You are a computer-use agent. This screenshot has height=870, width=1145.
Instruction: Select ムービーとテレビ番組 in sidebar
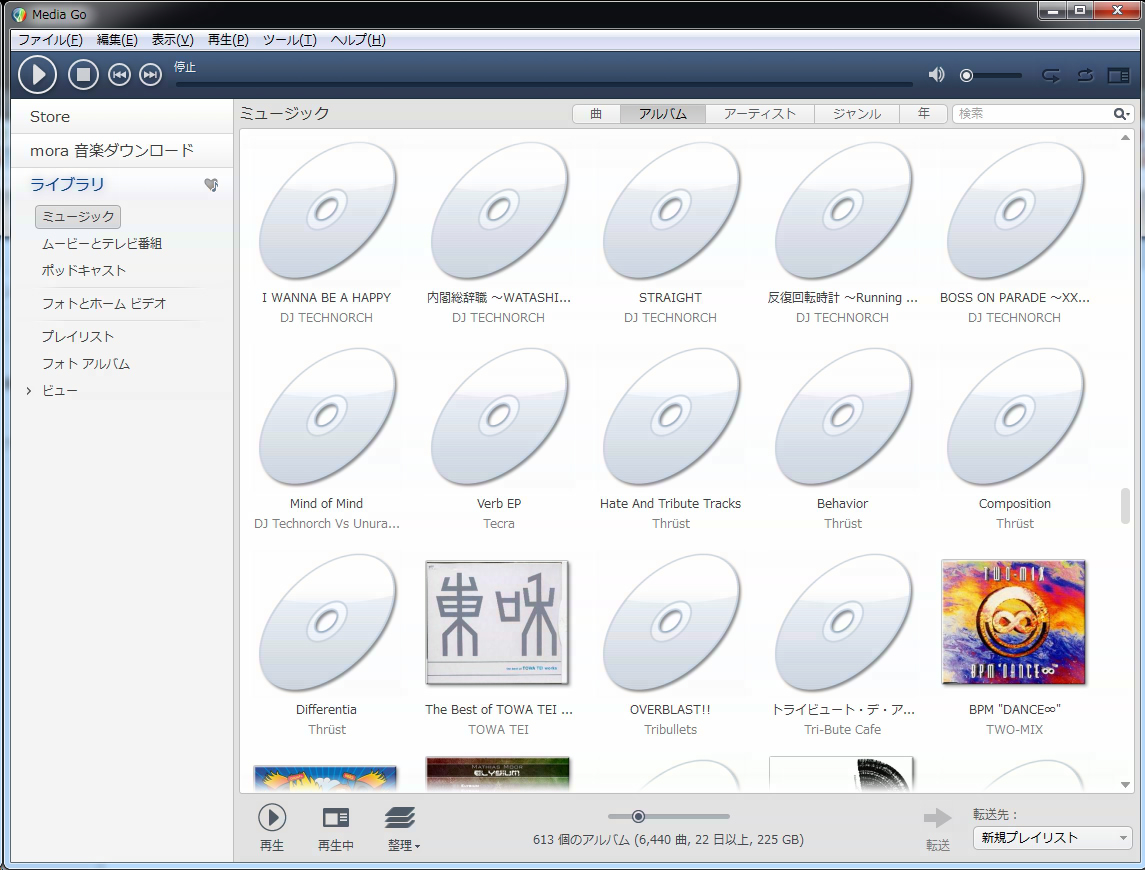pos(102,243)
